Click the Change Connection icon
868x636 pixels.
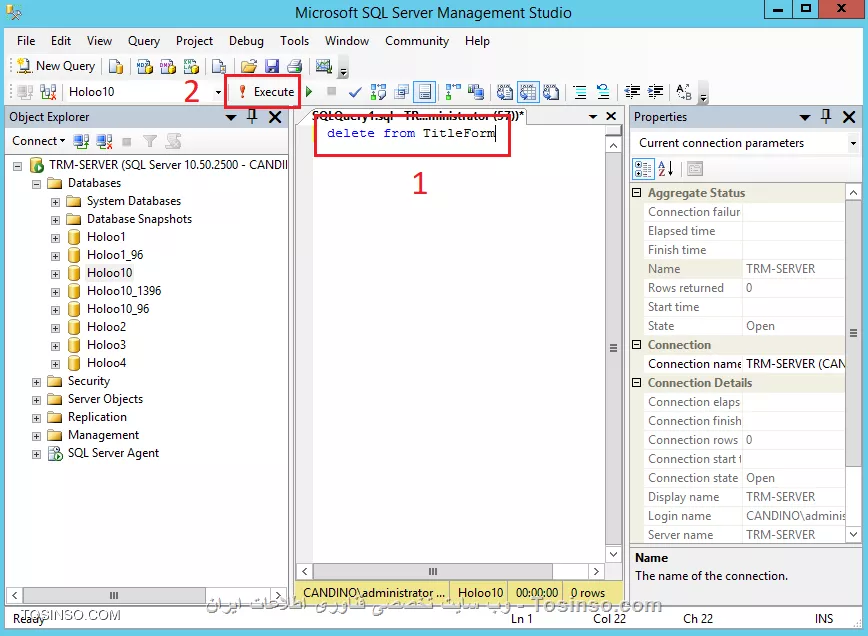[48, 92]
